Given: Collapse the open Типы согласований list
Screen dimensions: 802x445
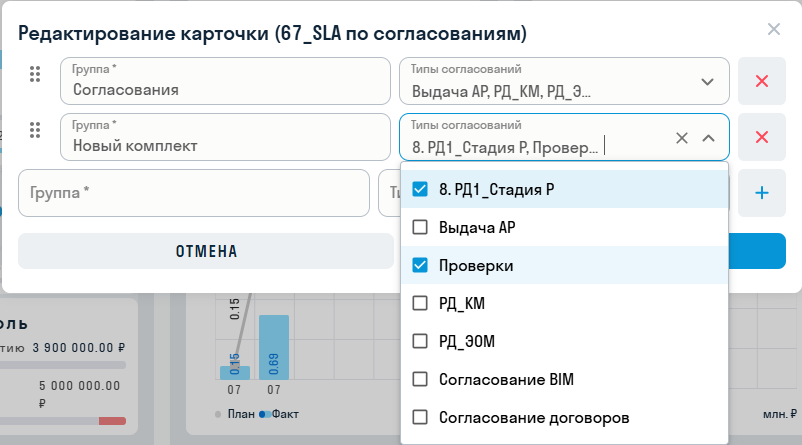Looking at the screenshot, I should [x=708, y=138].
